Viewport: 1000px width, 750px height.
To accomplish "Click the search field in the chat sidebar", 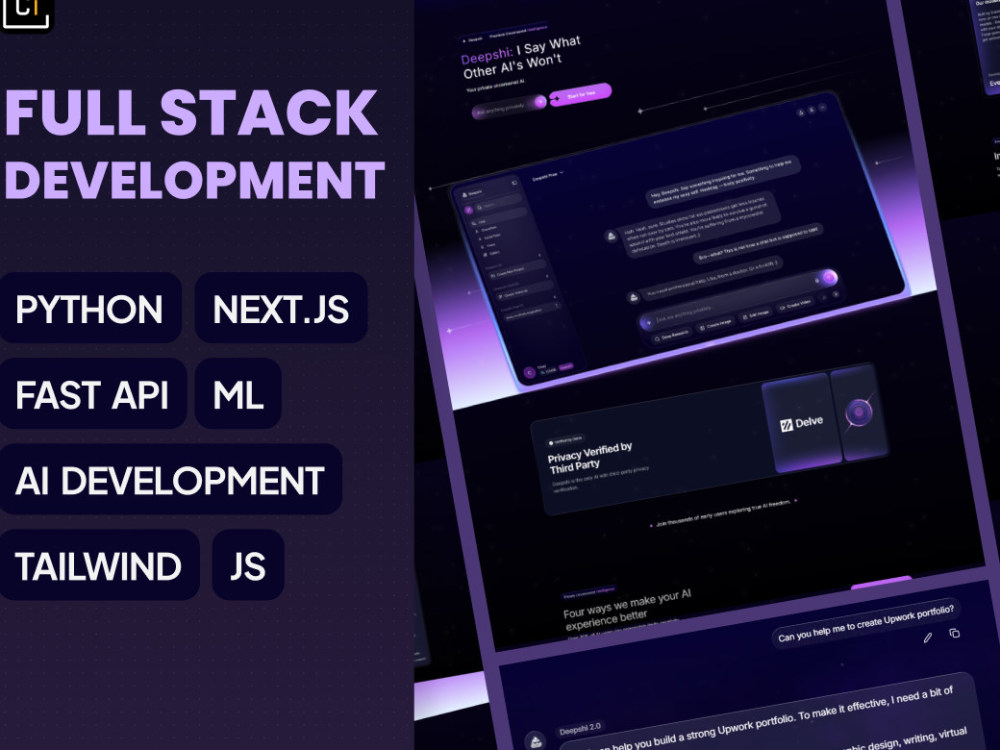I will pyautogui.click(x=497, y=205).
